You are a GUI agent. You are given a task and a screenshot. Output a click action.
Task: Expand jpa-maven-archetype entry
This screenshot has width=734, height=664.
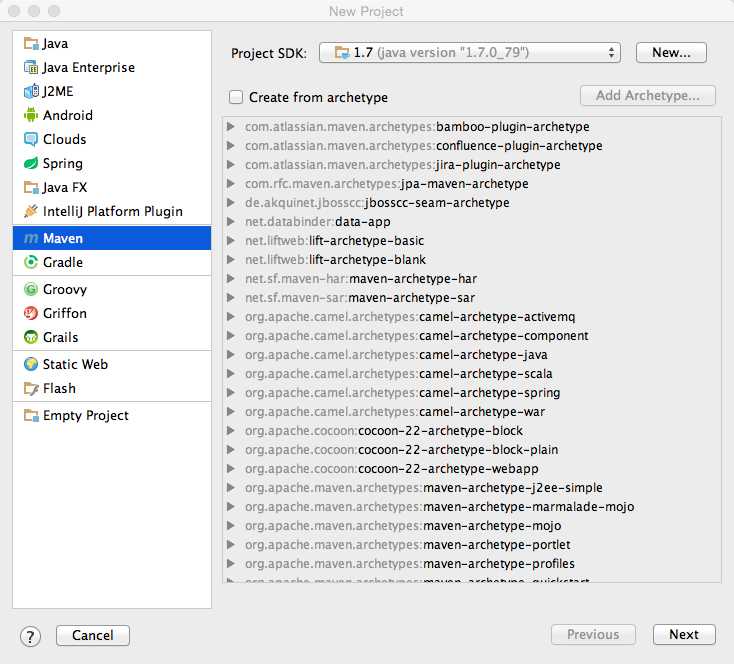tap(230, 184)
